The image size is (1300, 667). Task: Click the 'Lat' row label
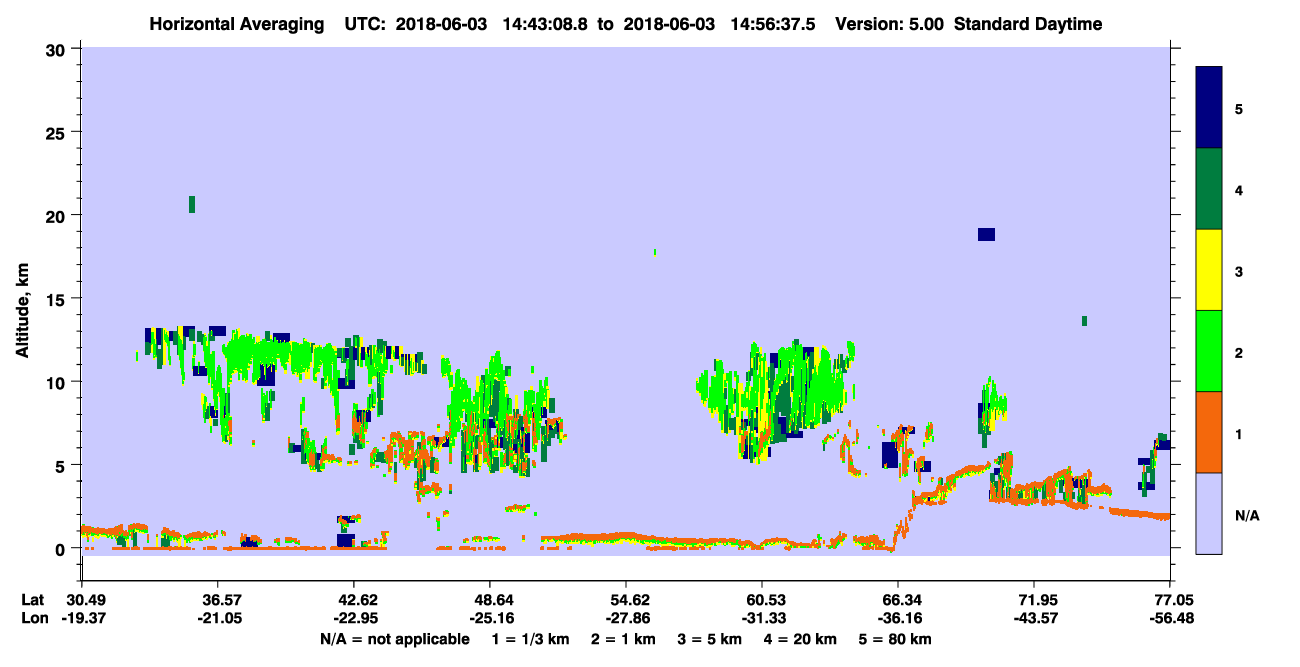32,600
